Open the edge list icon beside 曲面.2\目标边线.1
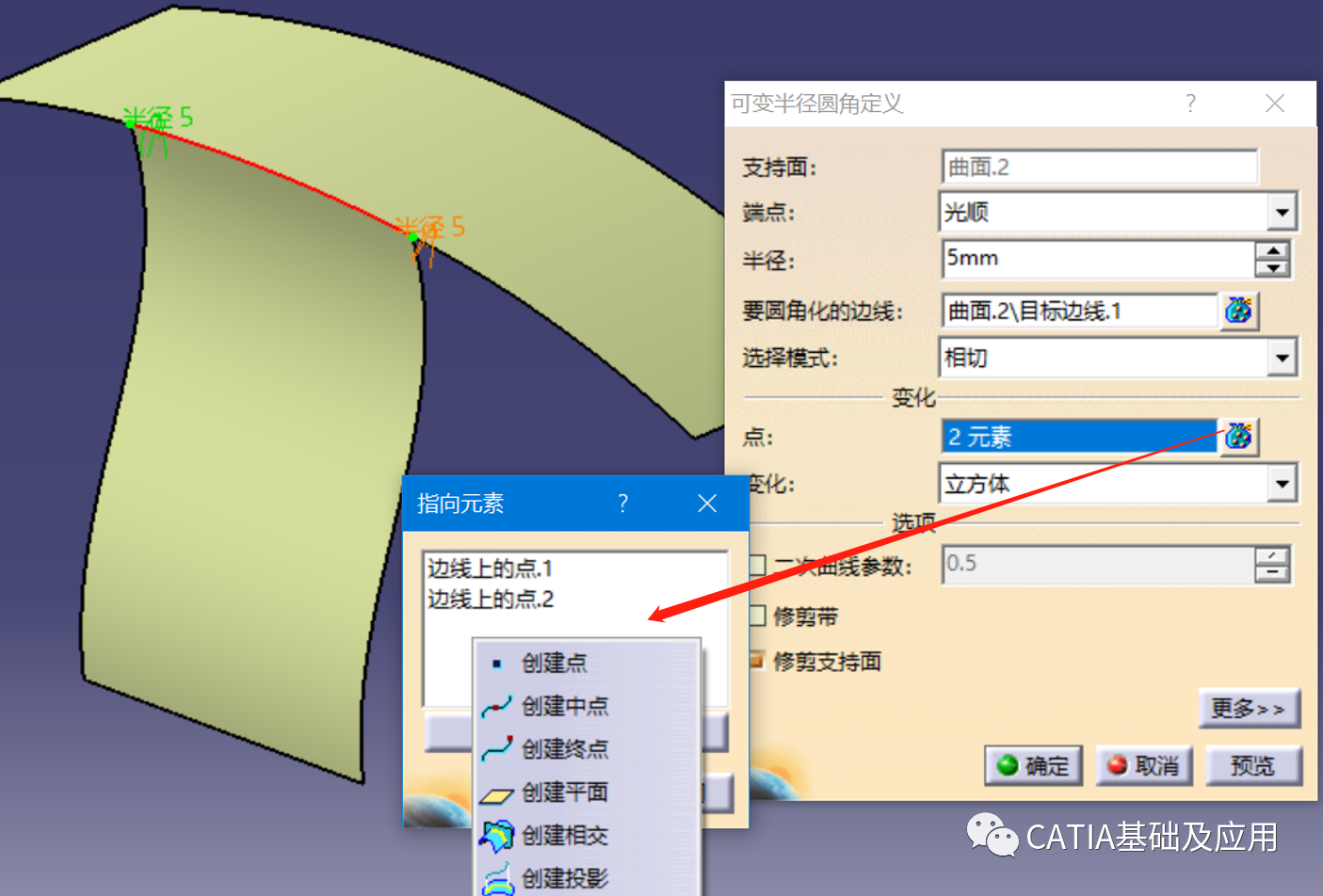 pyautogui.click(x=1239, y=310)
